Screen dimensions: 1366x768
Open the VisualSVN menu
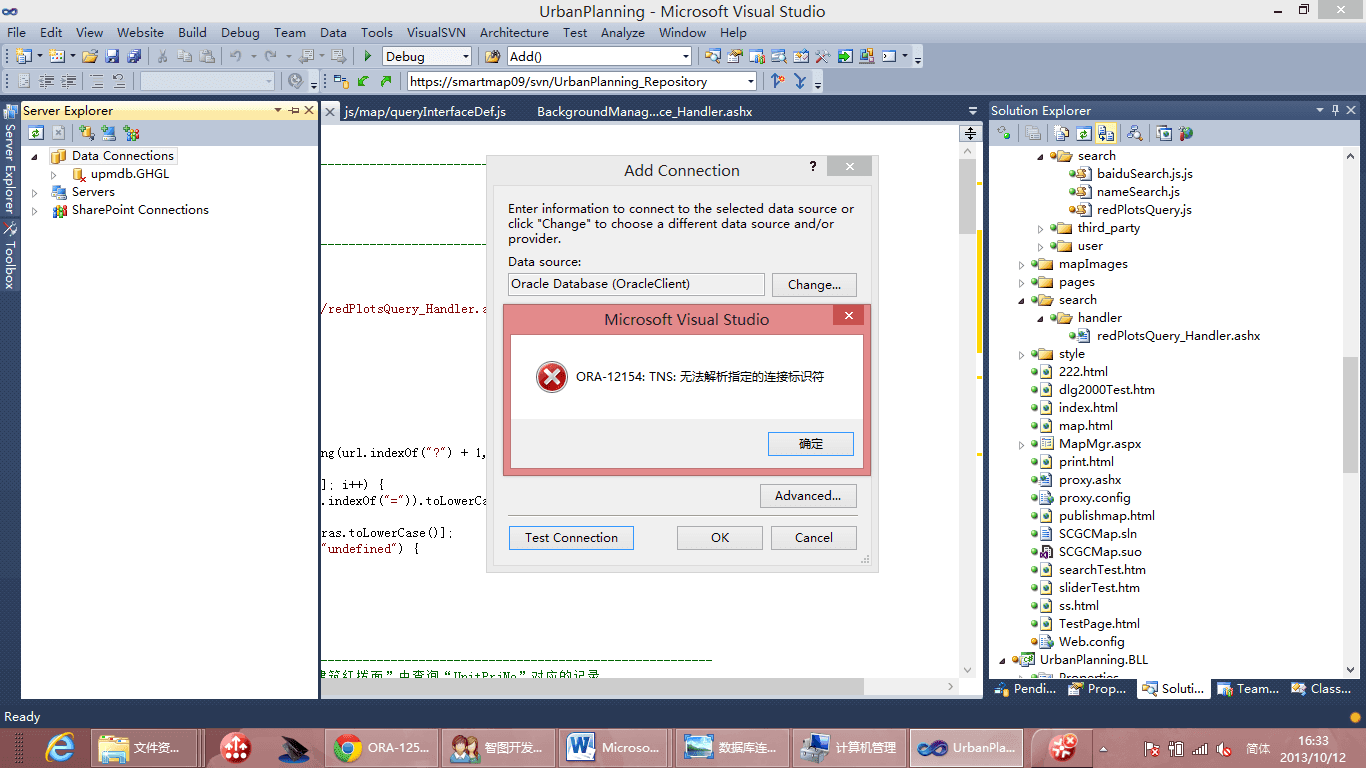tap(437, 33)
